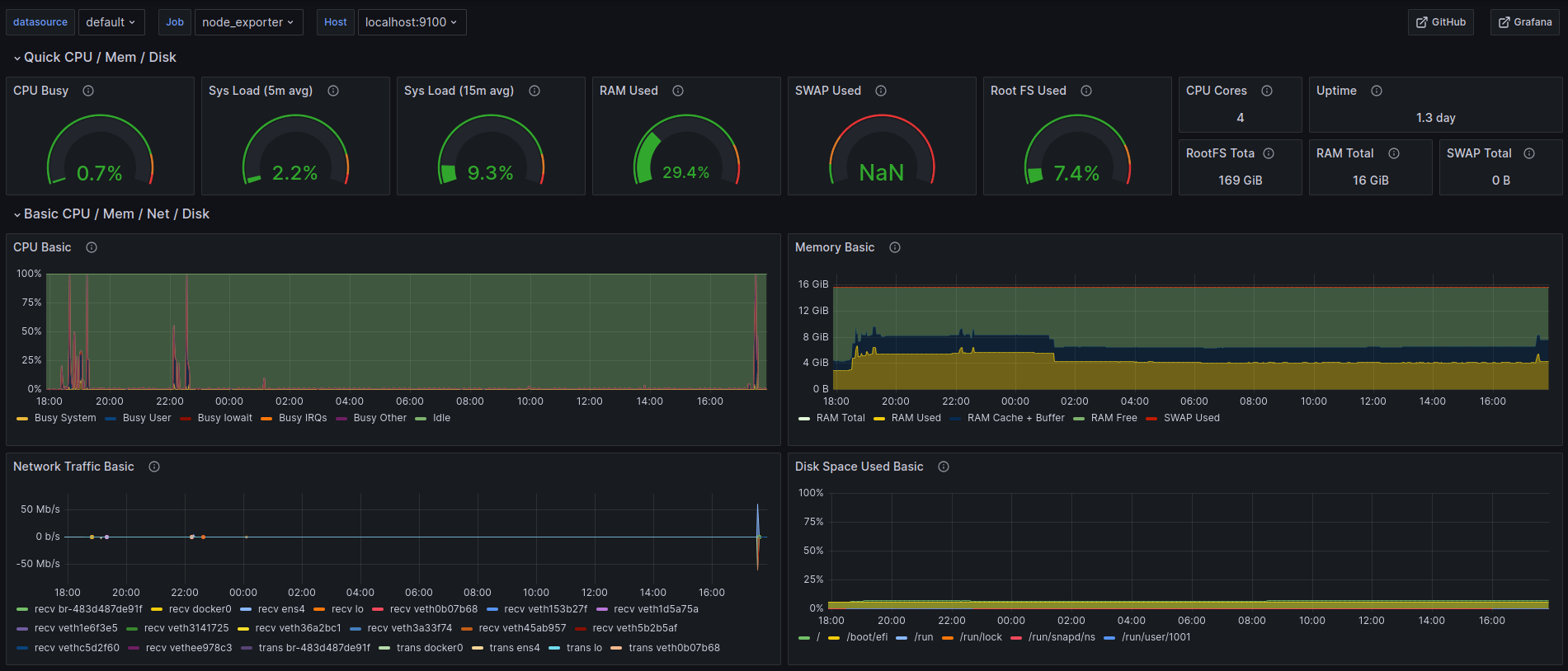Select the /run/lock disk legend entry
The height and width of the screenshot is (671, 1568).
981,637
